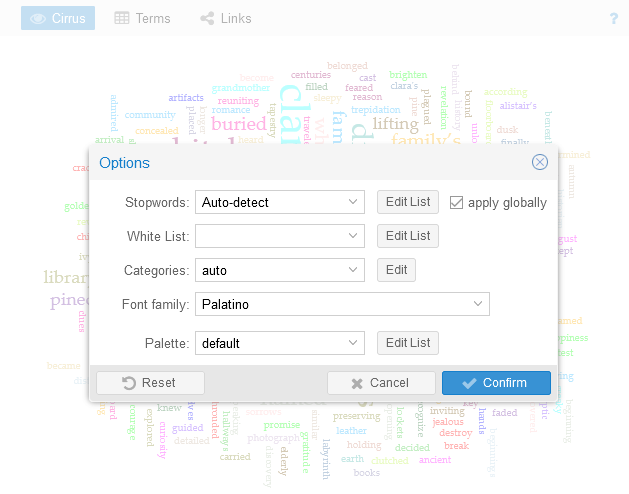Click the Cirrus eye icon

click(x=38, y=18)
